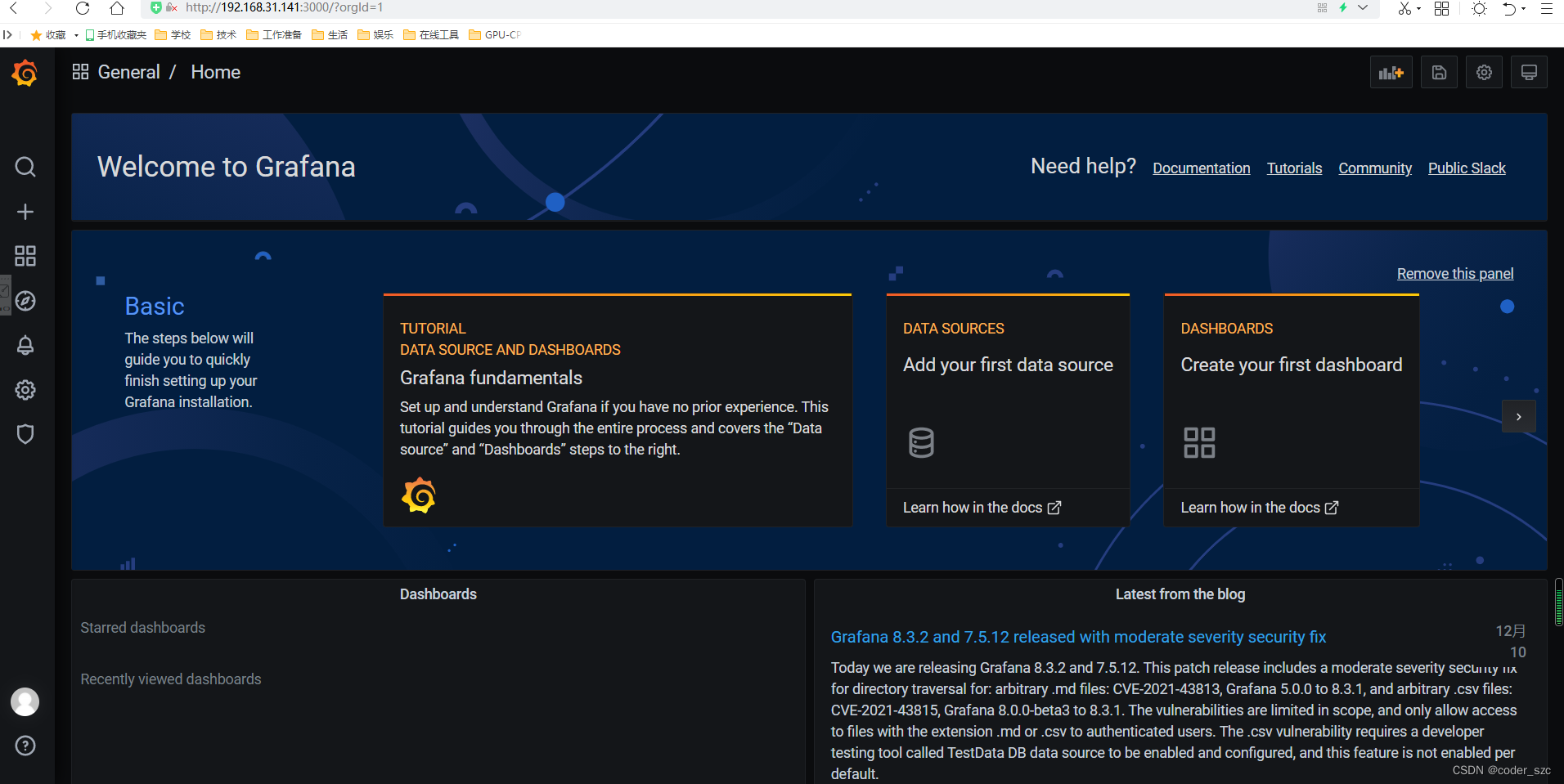Open the Public Slack link

coord(1467,168)
